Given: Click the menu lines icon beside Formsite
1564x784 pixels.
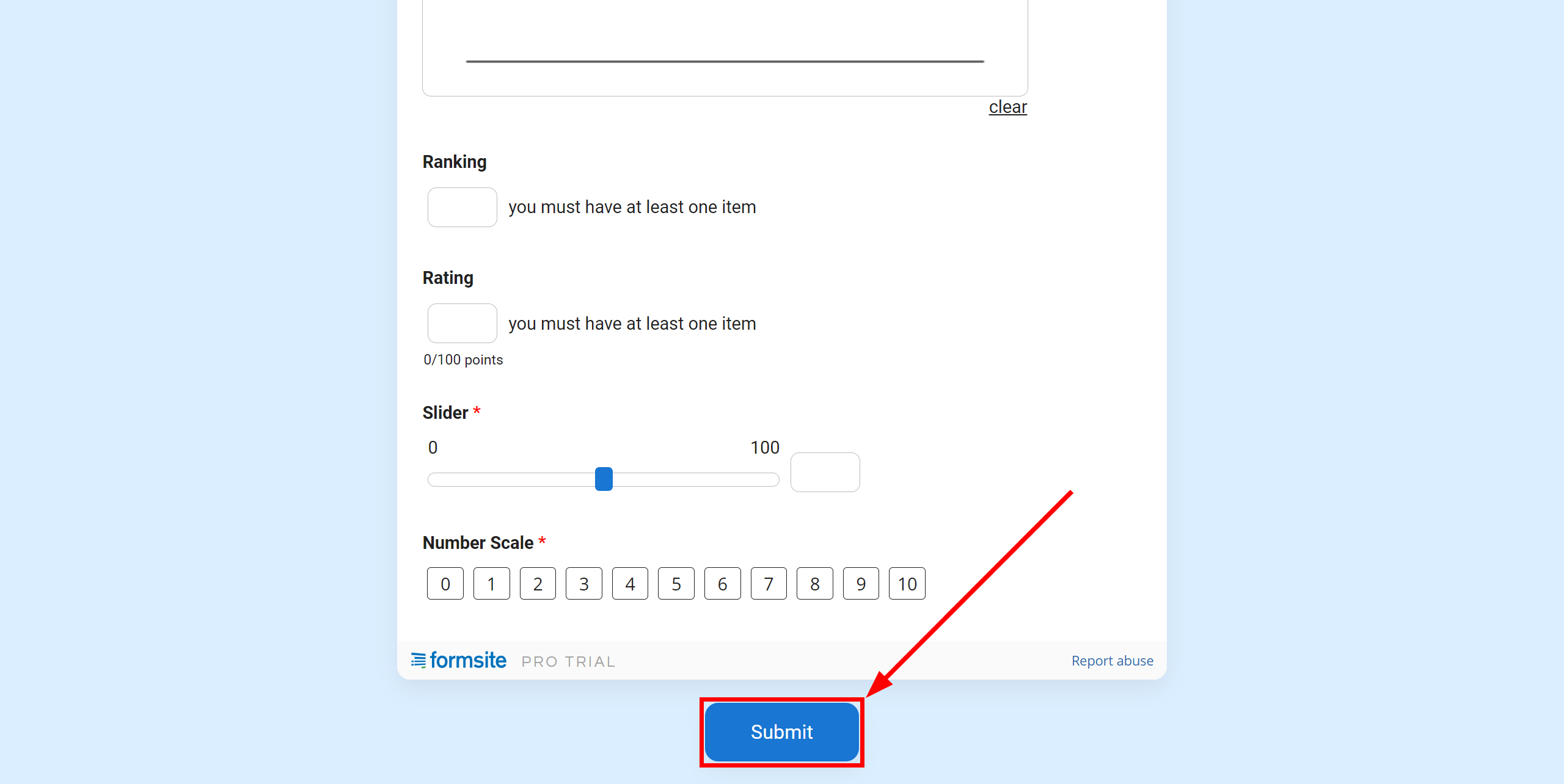Looking at the screenshot, I should click(x=417, y=660).
